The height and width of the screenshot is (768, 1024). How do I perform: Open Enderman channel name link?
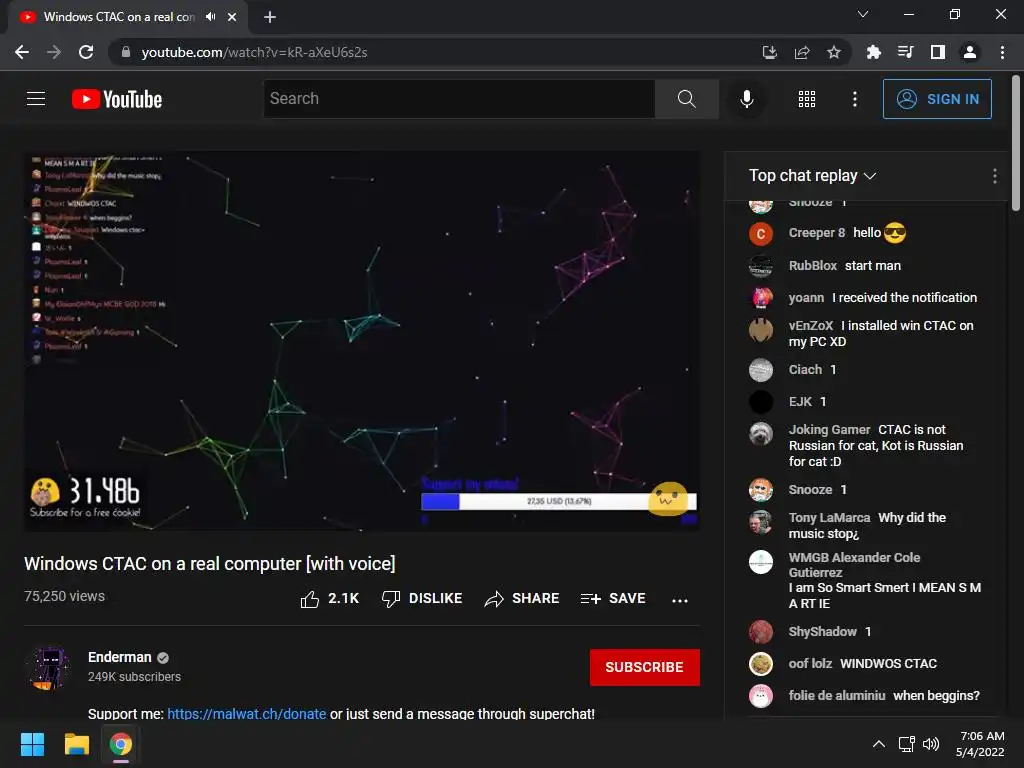tap(120, 657)
